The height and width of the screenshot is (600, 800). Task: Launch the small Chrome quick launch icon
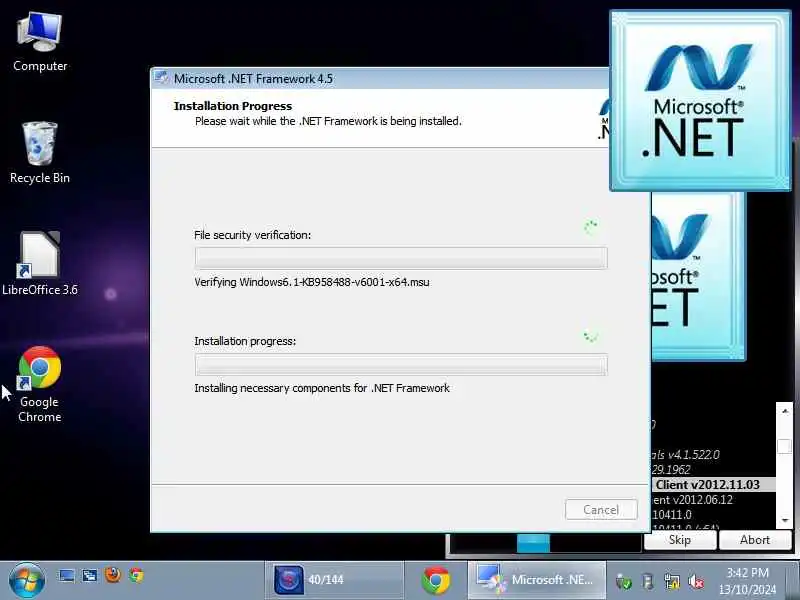pyautogui.click(x=136, y=576)
